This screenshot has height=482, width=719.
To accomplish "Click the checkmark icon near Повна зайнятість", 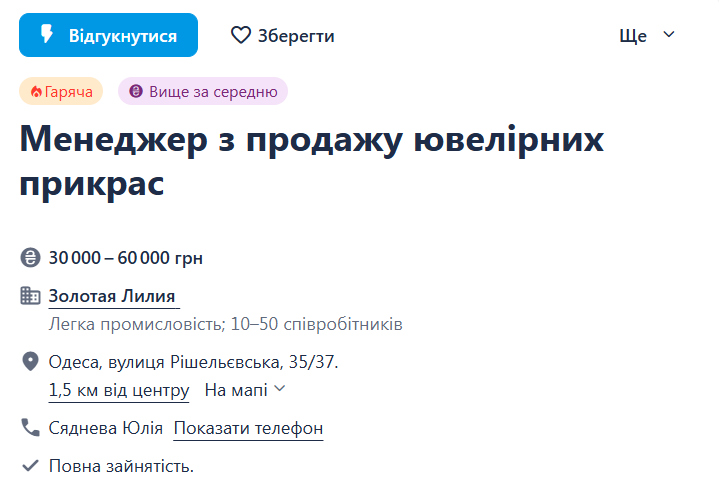I will point(30,466).
